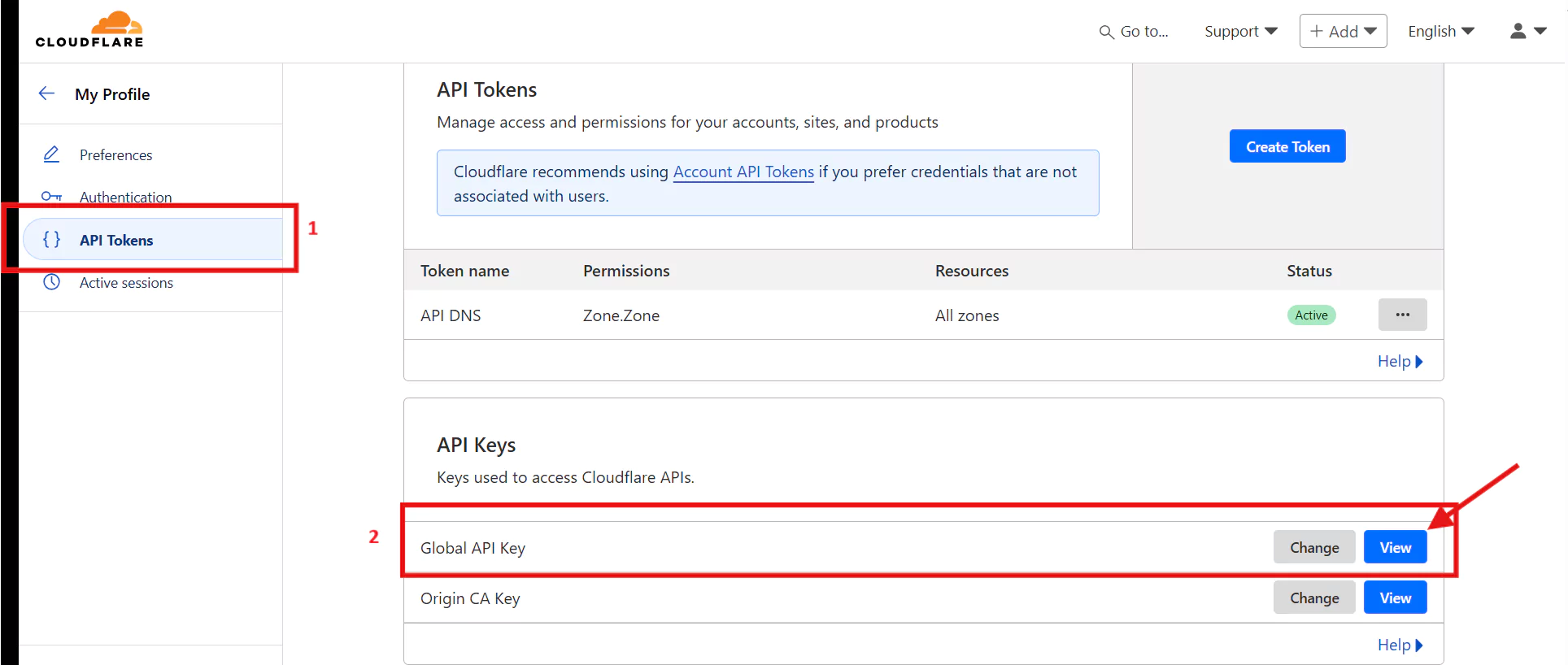This screenshot has height=665, width=1568.
Task: Open the English language selector
Action: pos(1440,31)
